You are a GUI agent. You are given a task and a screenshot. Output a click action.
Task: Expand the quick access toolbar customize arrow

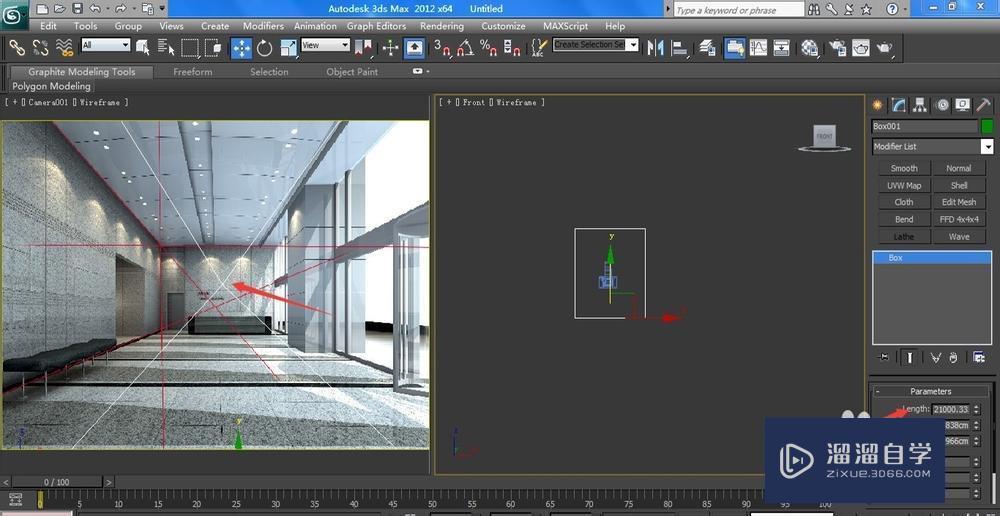pos(162,9)
